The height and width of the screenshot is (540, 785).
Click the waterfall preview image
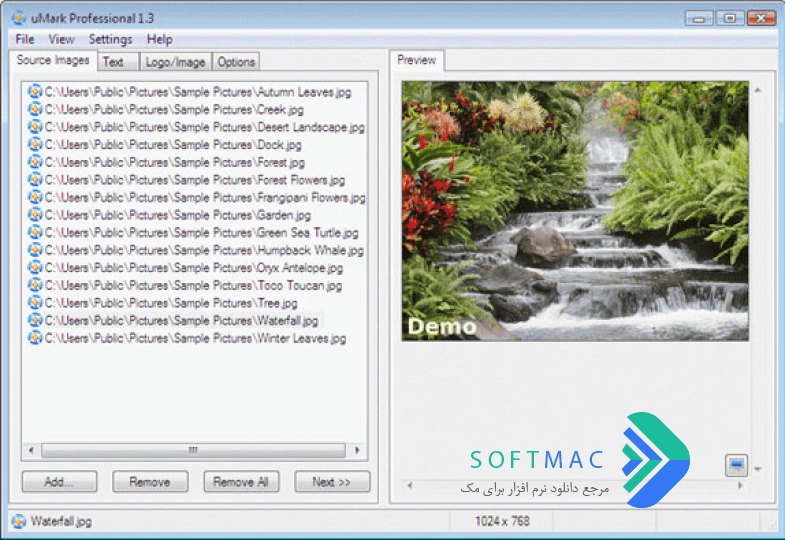click(x=575, y=211)
